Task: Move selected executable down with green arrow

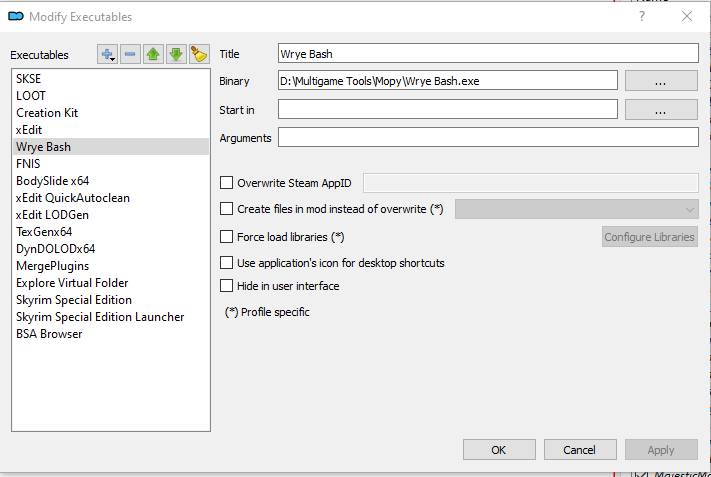Action: [176, 54]
